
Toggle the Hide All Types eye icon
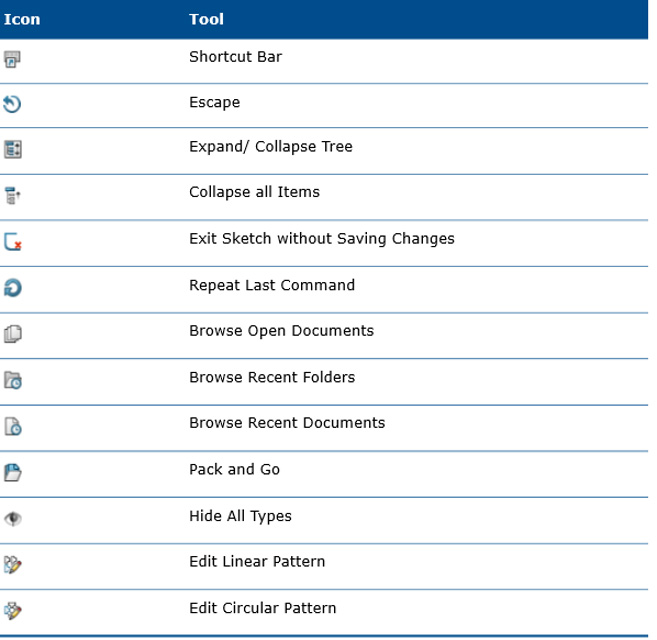[13, 519]
